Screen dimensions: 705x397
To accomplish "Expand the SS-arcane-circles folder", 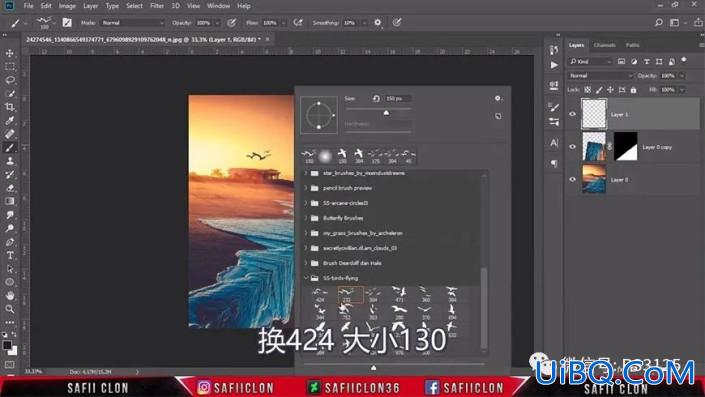I will coord(306,203).
